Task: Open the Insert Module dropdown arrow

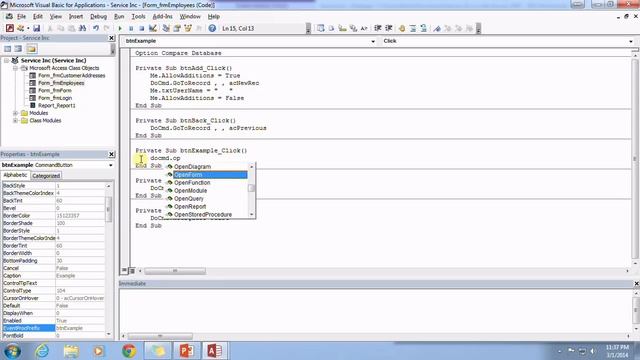Action: [x=28, y=28]
